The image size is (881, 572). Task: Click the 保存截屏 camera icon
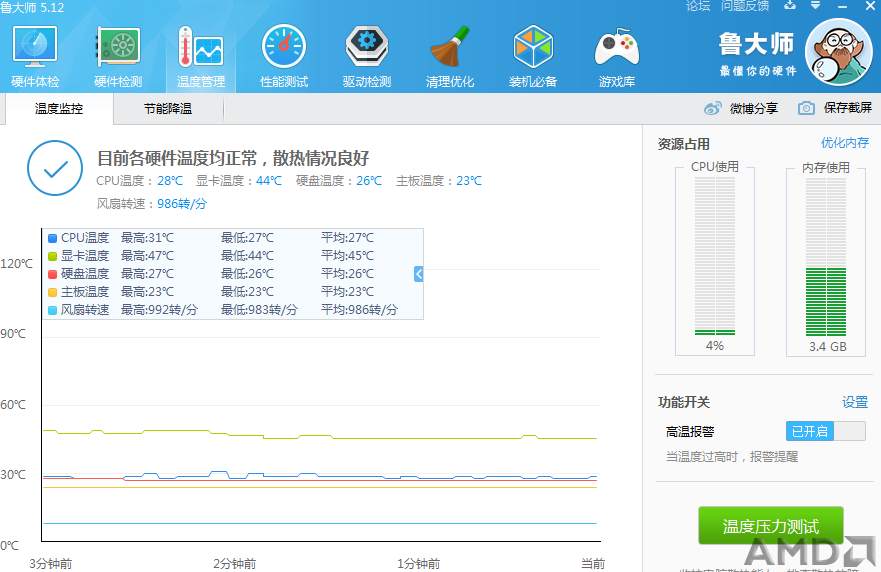pos(806,108)
